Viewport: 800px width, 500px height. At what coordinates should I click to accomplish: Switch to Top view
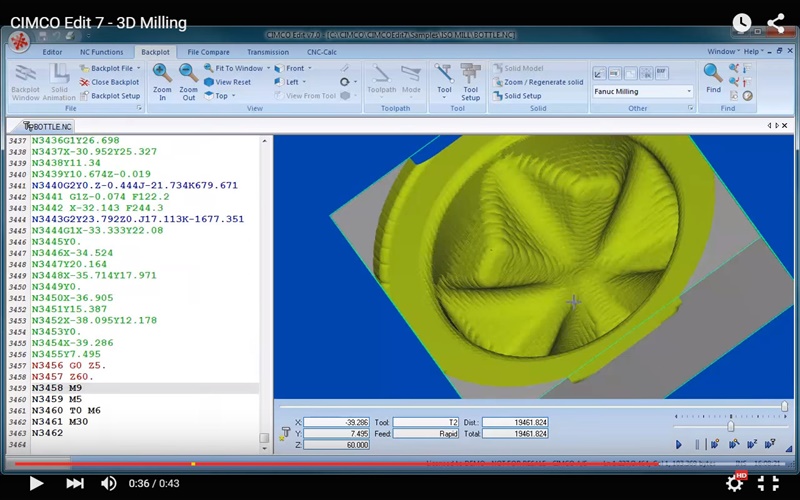pos(216,95)
